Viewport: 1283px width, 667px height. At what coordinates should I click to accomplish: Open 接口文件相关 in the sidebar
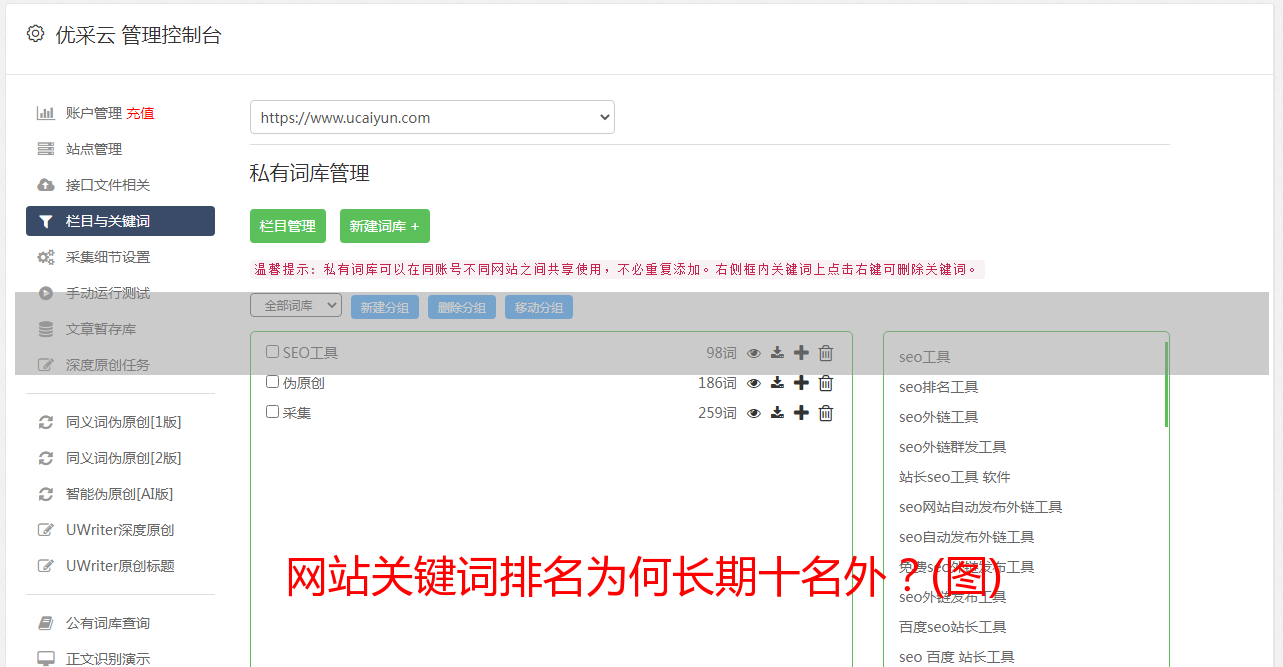(108, 185)
